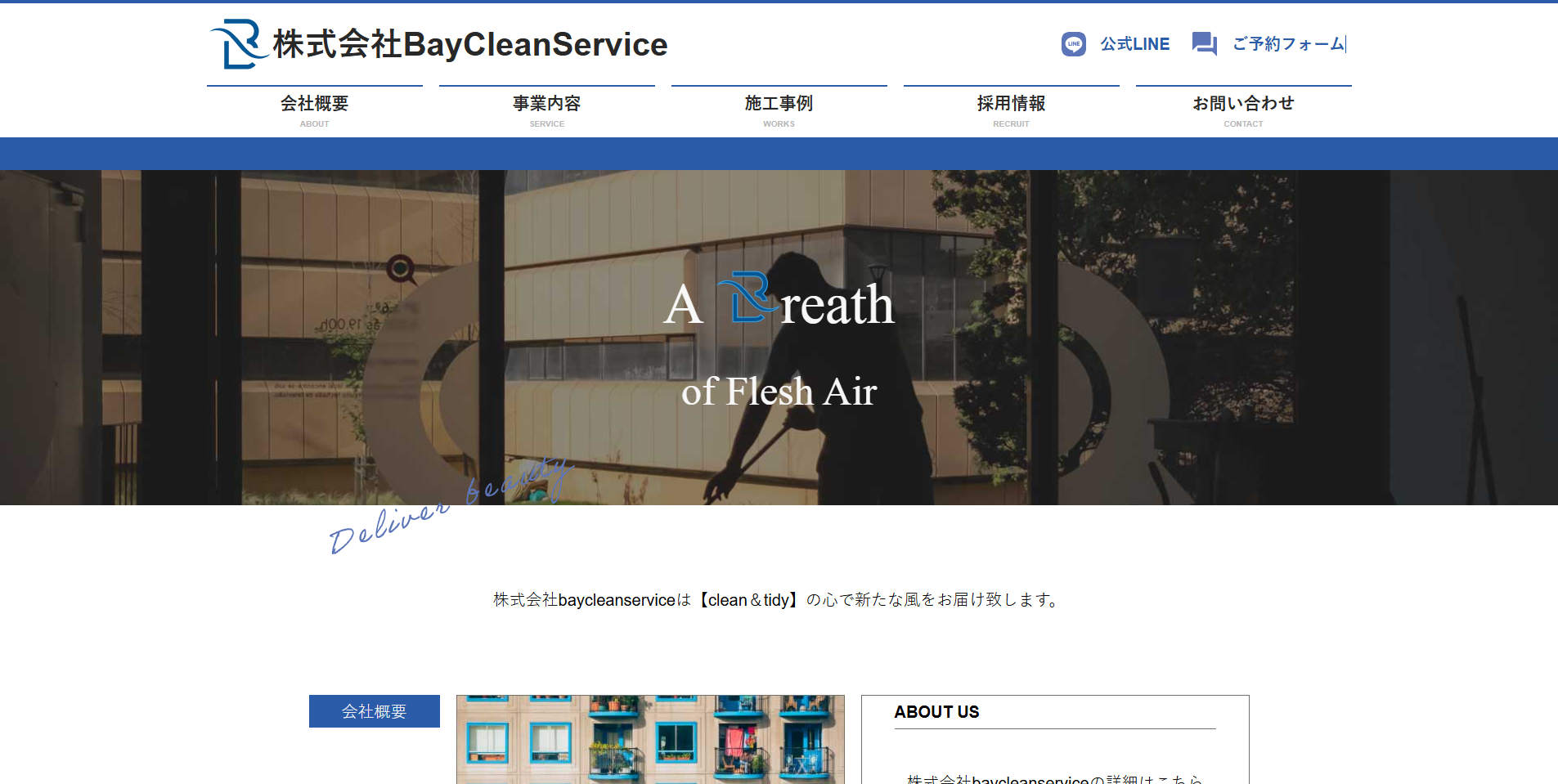Open the ご予約フォーム link
The width and height of the screenshot is (1558, 784).
[1288, 44]
